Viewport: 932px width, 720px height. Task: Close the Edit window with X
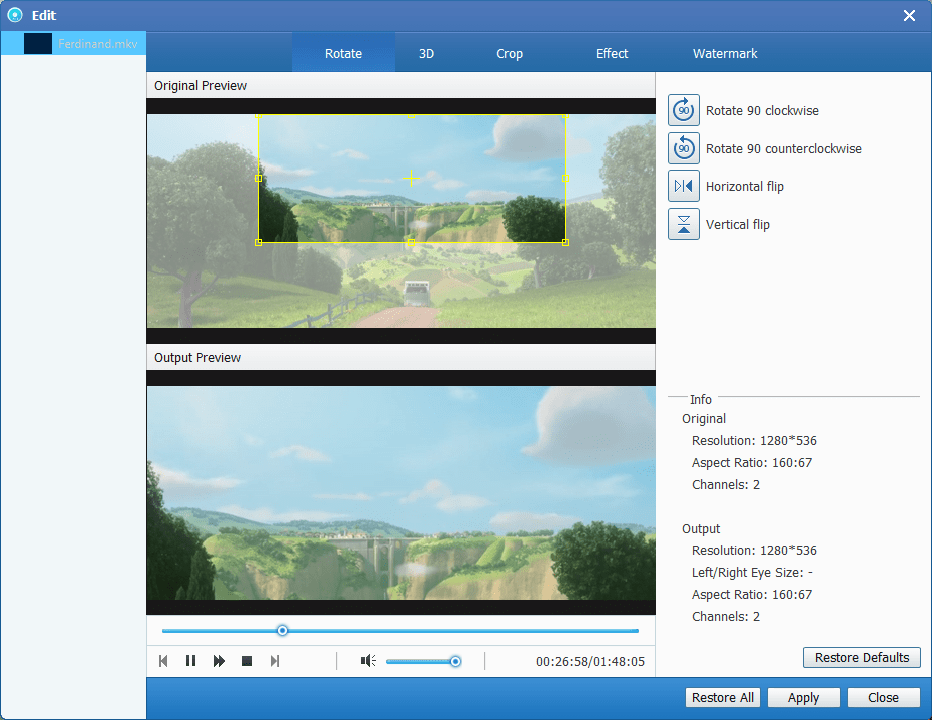[x=909, y=15]
